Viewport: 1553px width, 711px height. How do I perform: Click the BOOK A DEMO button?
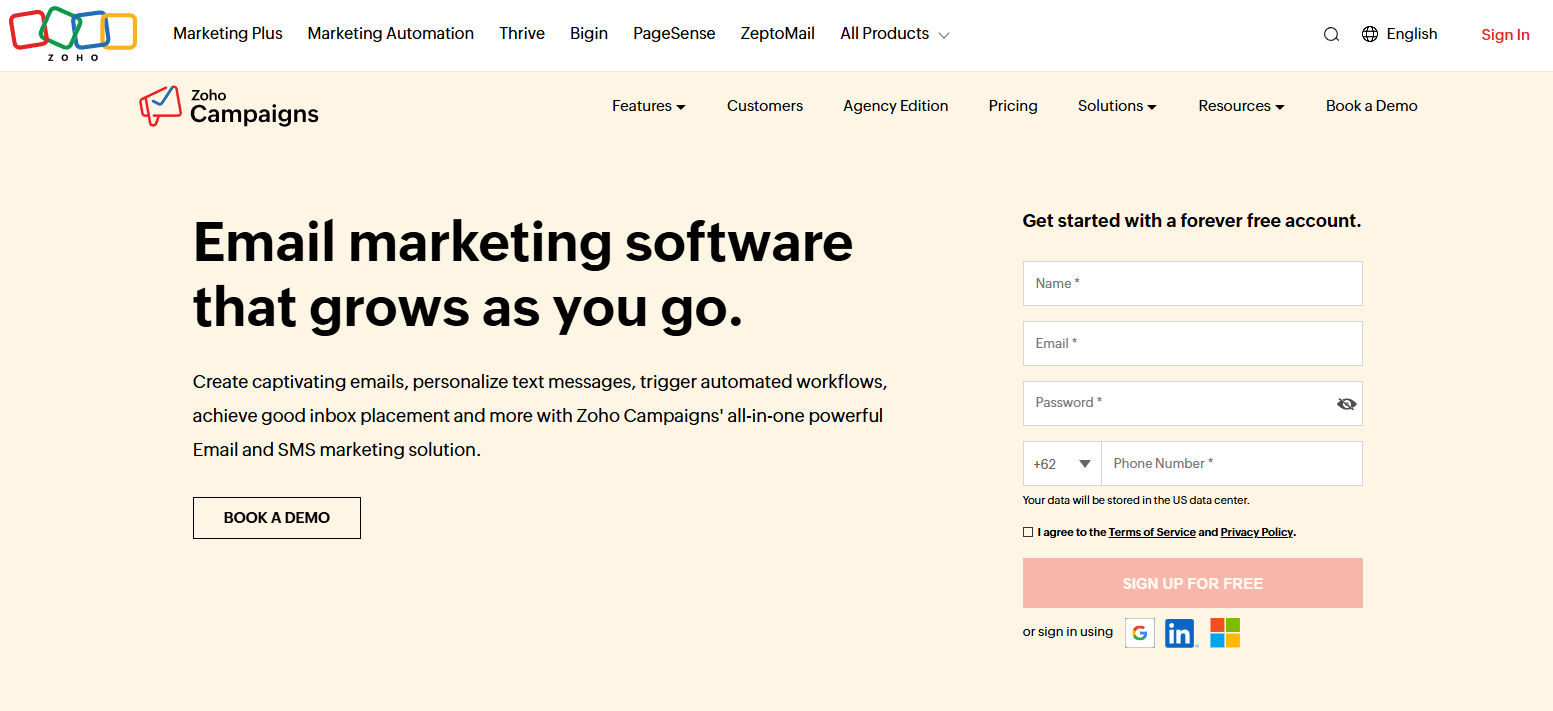click(x=276, y=517)
